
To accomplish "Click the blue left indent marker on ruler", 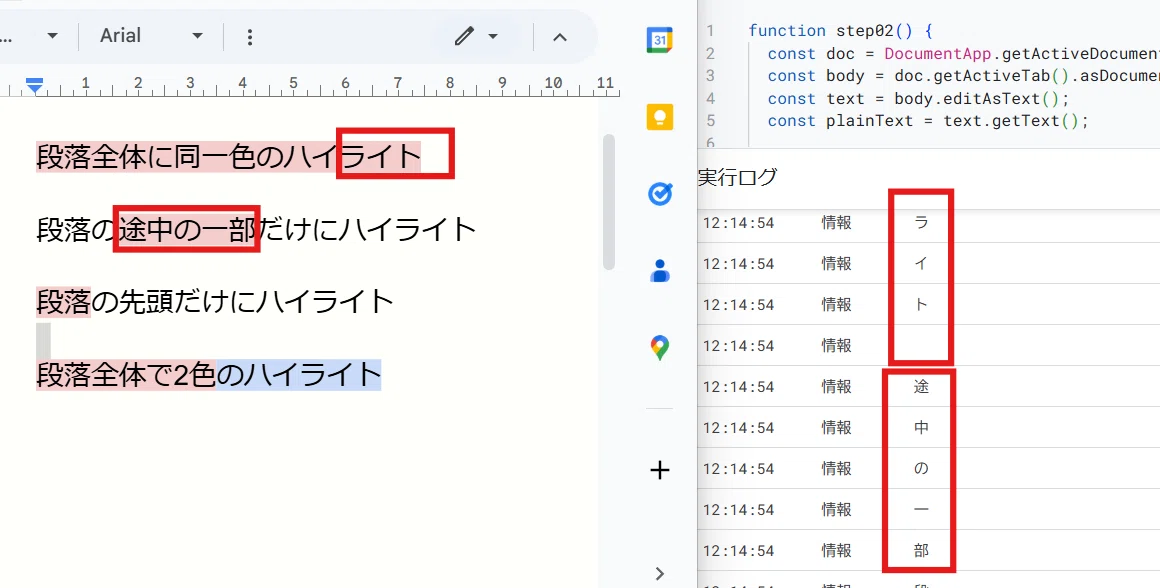I will (x=34, y=86).
